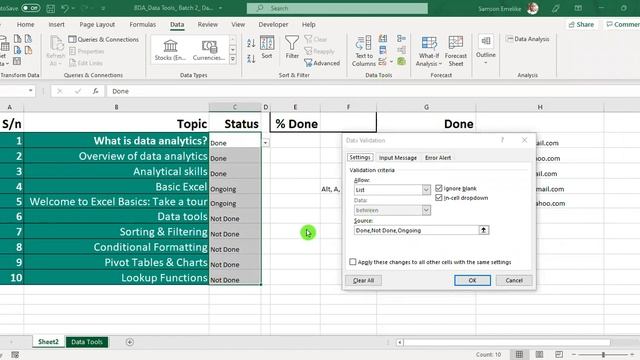Click the Search box in title bar
This screenshot has width=640, height=360.
click(337, 8)
